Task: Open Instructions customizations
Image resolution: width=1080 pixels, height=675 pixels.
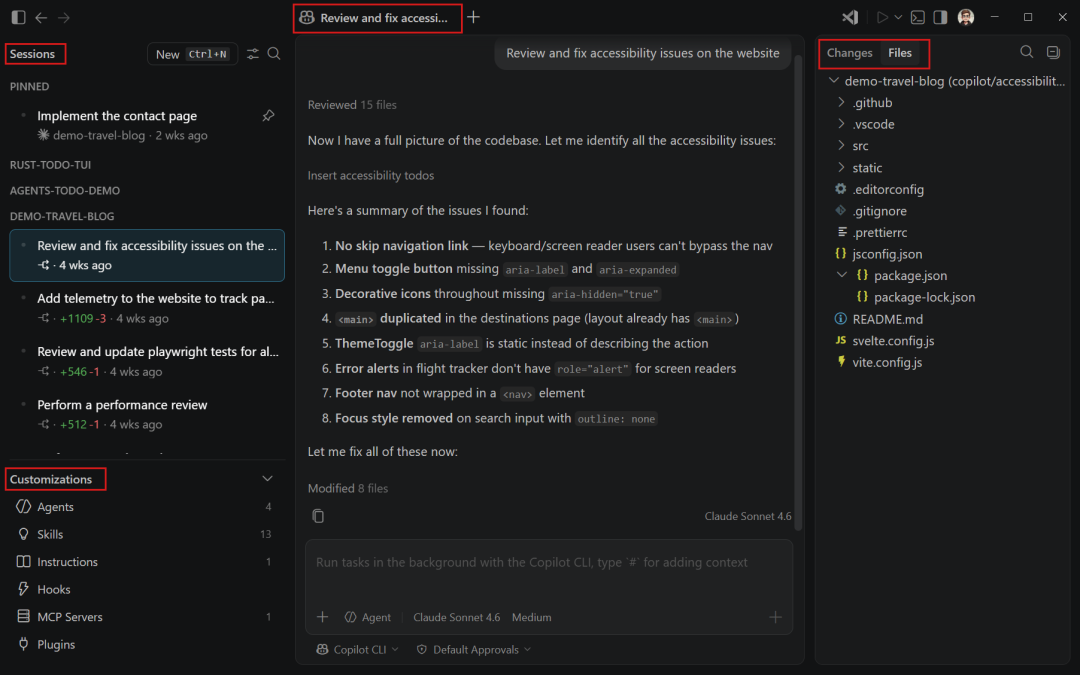Action: [143, 562]
